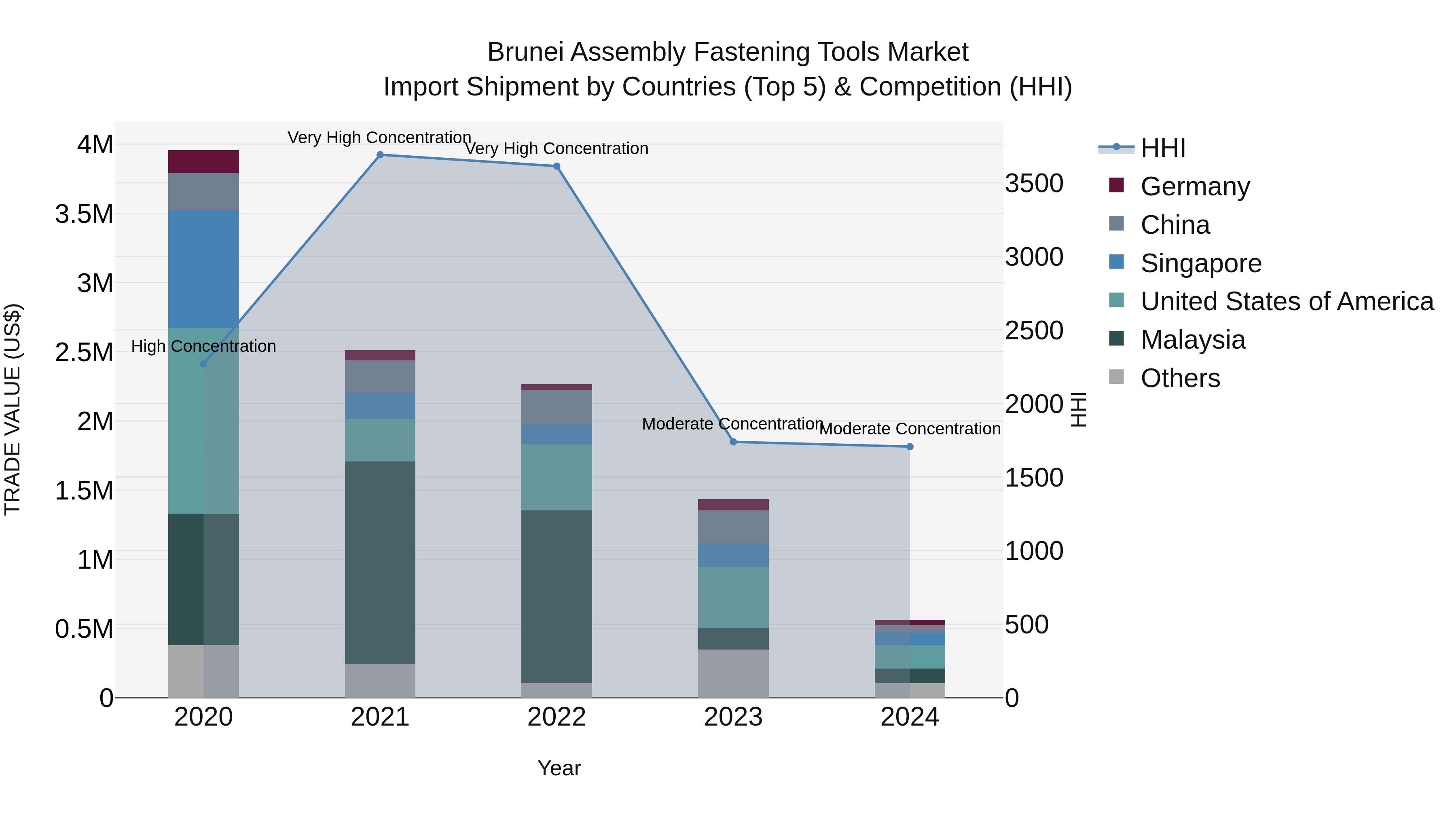Click the 2023 Others bar segment

(733, 674)
